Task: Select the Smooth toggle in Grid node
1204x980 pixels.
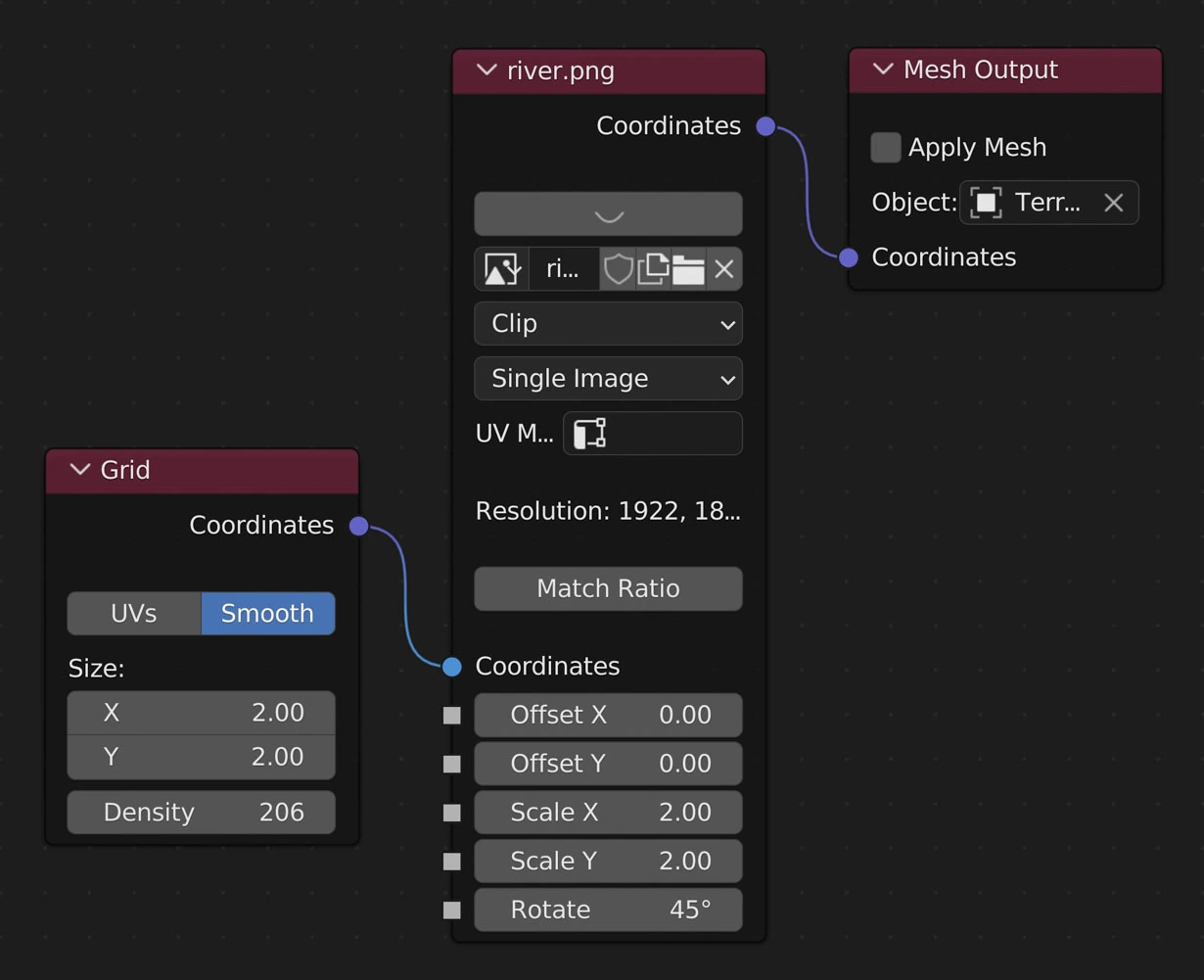Action: coord(267,614)
